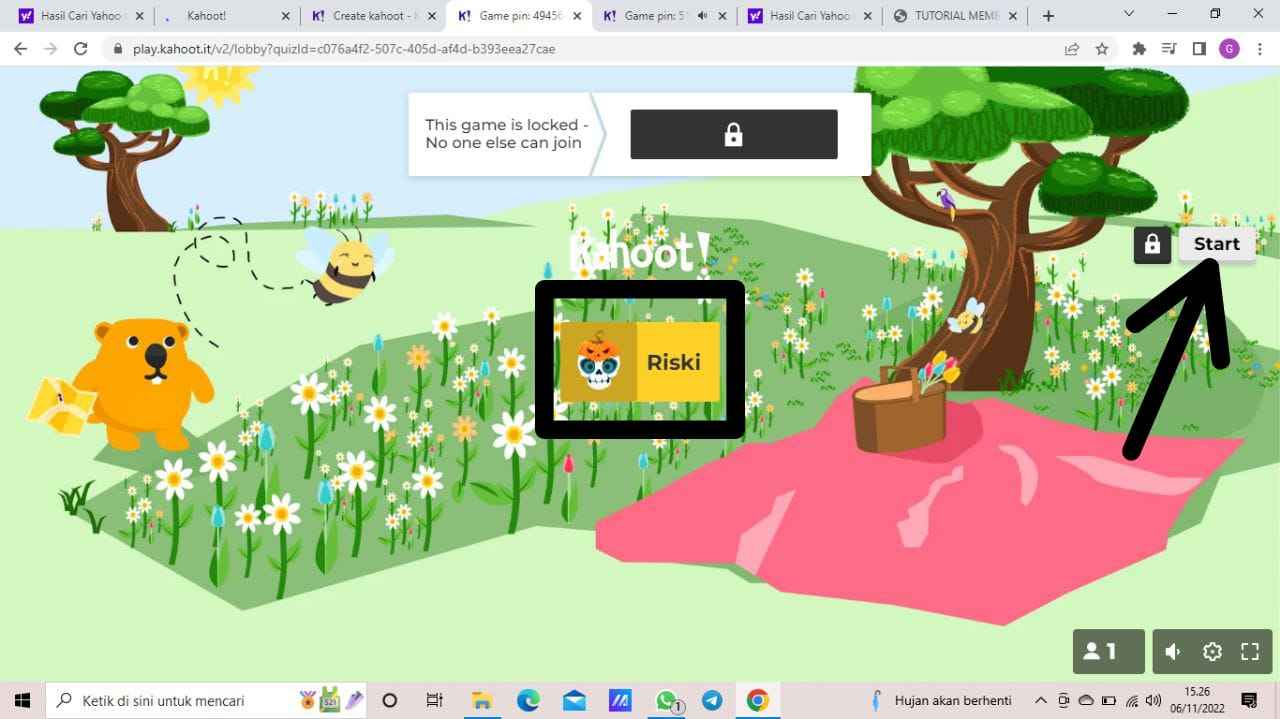Mute audio icon on Game pin: 5 tab
This screenshot has height=719, width=1280.
pyautogui.click(x=703, y=16)
